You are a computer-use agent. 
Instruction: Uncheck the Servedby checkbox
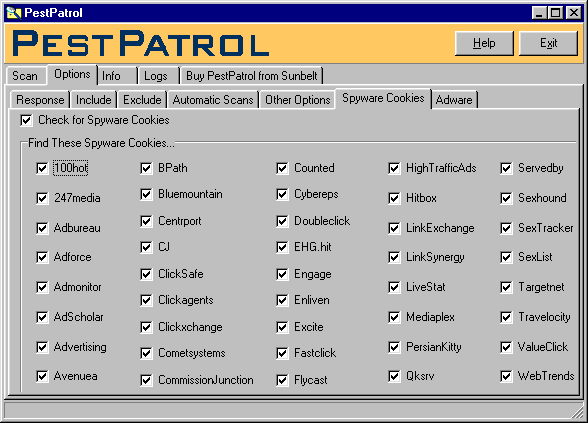(x=506, y=168)
